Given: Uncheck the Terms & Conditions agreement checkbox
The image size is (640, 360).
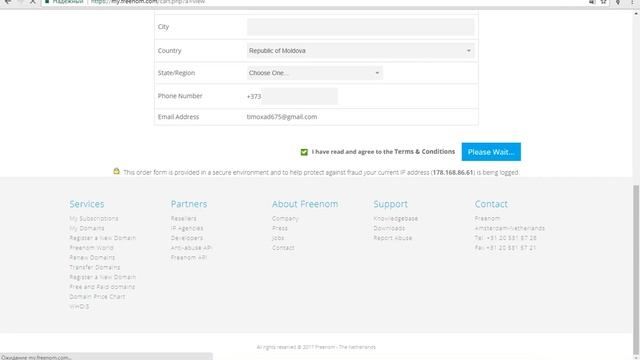Looking at the screenshot, I should (x=304, y=152).
